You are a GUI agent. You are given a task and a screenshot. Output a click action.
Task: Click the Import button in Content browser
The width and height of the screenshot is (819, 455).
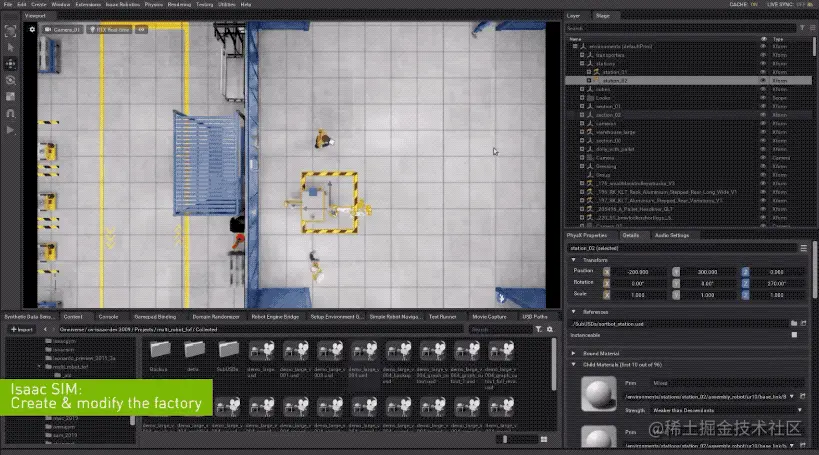click(22, 330)
